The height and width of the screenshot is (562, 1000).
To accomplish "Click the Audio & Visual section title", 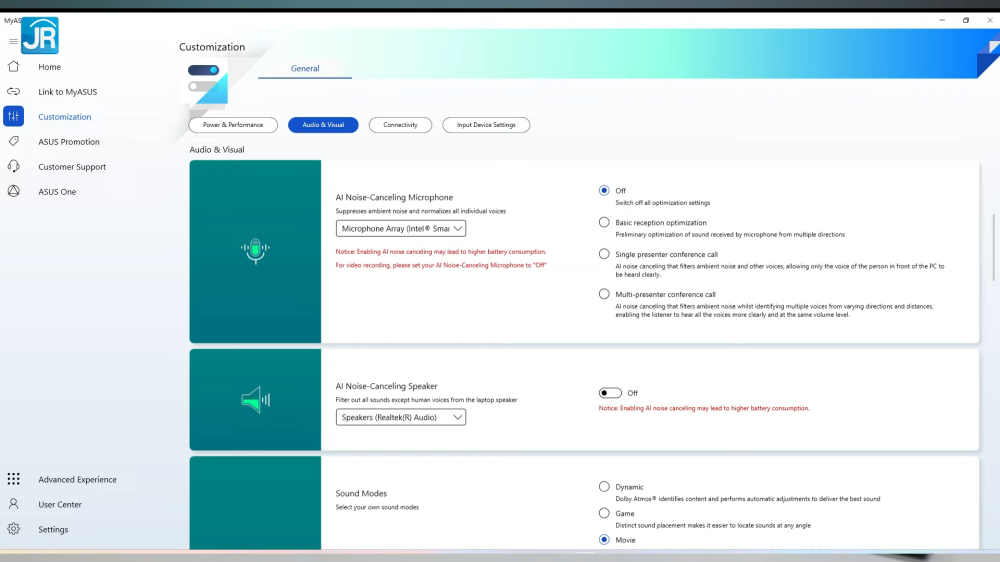I will (217, 149).
